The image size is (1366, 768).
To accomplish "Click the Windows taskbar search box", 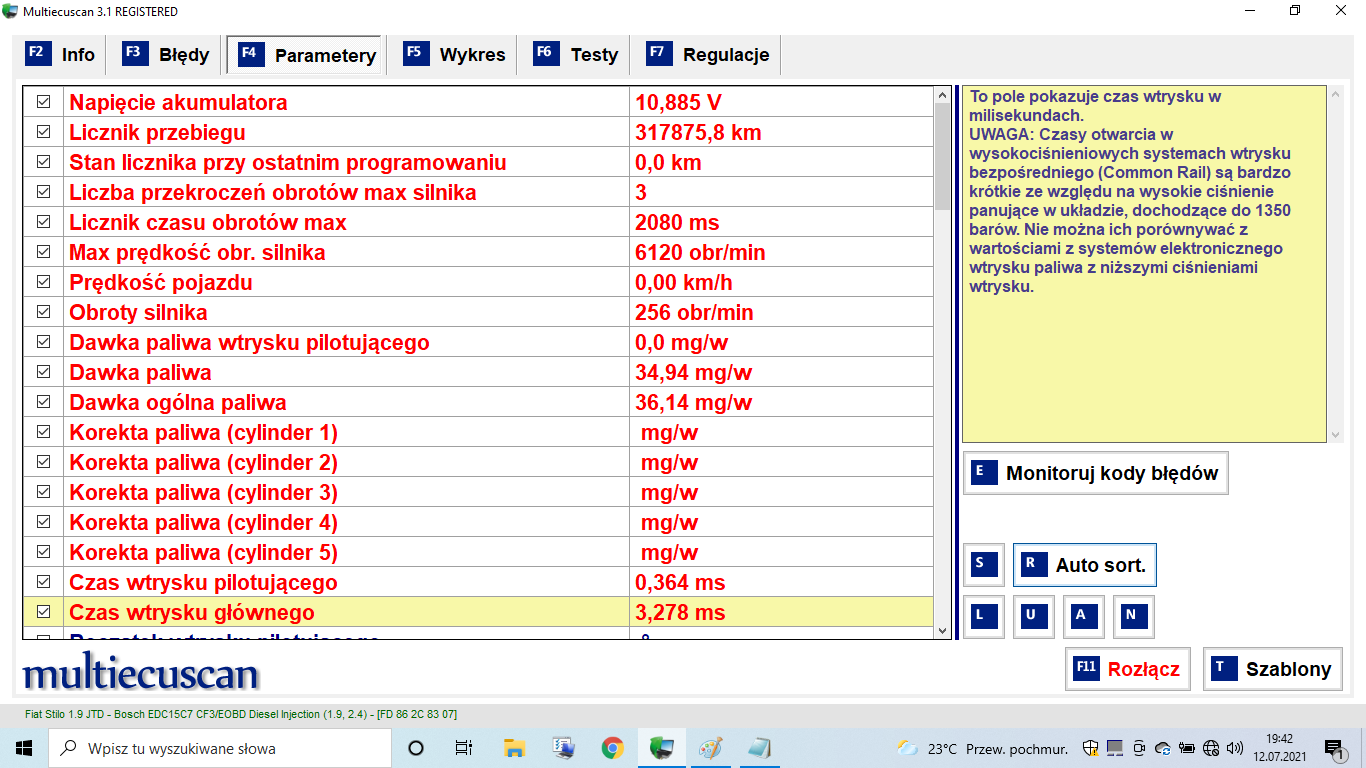I will point(220,748).
